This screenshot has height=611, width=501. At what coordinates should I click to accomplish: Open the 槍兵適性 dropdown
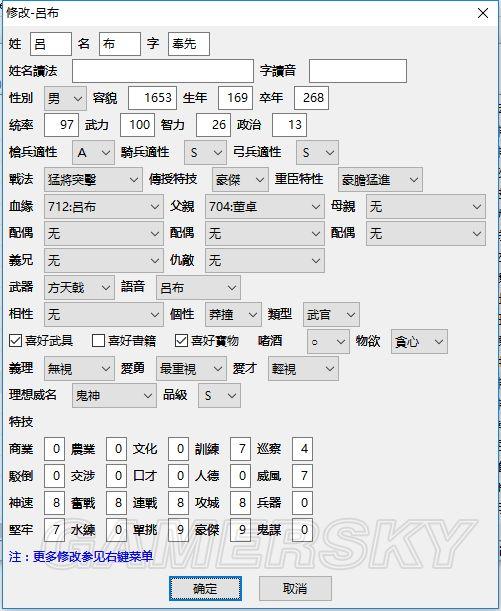point(93,152)
